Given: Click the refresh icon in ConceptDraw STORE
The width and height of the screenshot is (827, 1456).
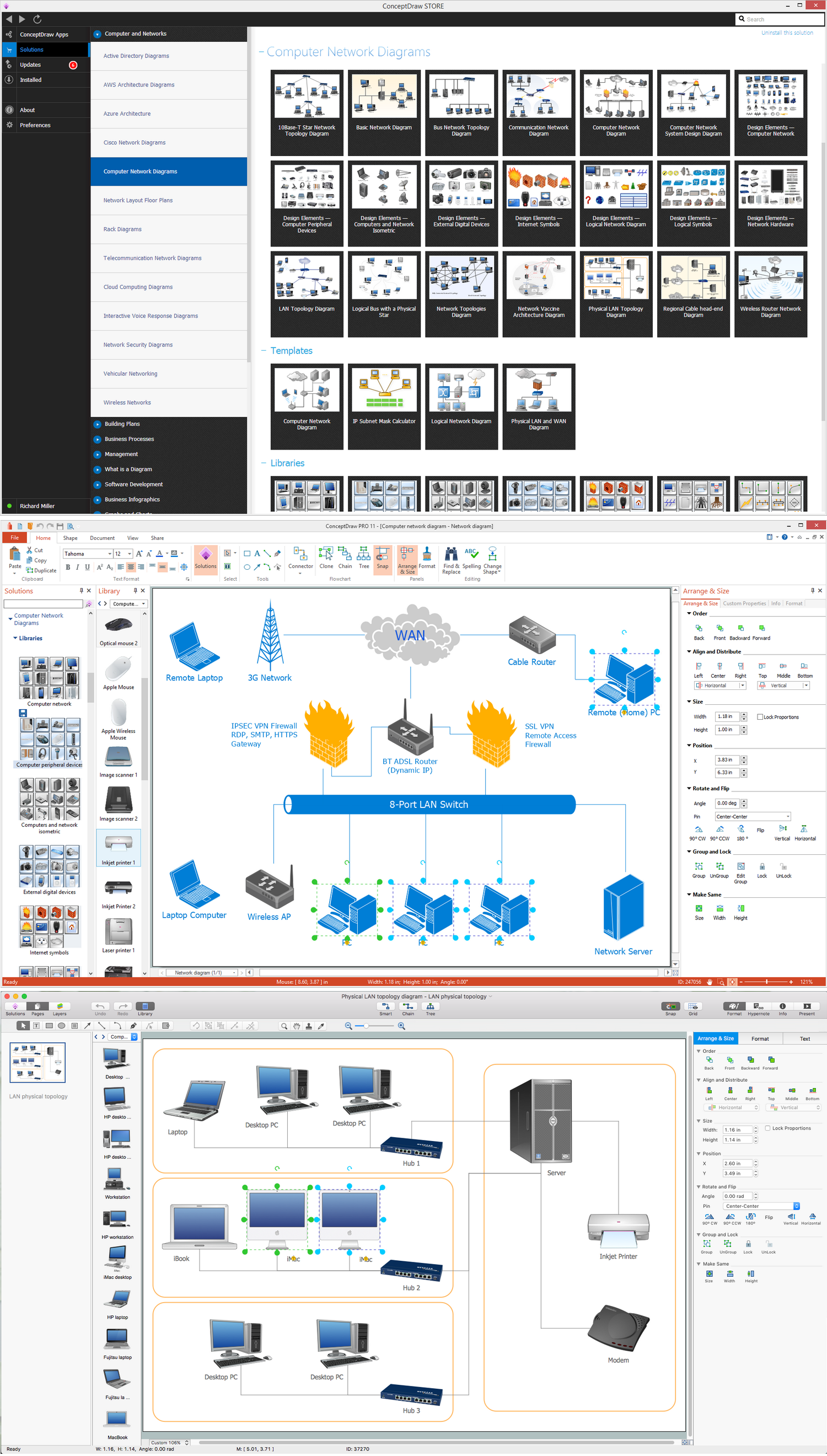Looking at the screenshot, I should tap(37, 19).
